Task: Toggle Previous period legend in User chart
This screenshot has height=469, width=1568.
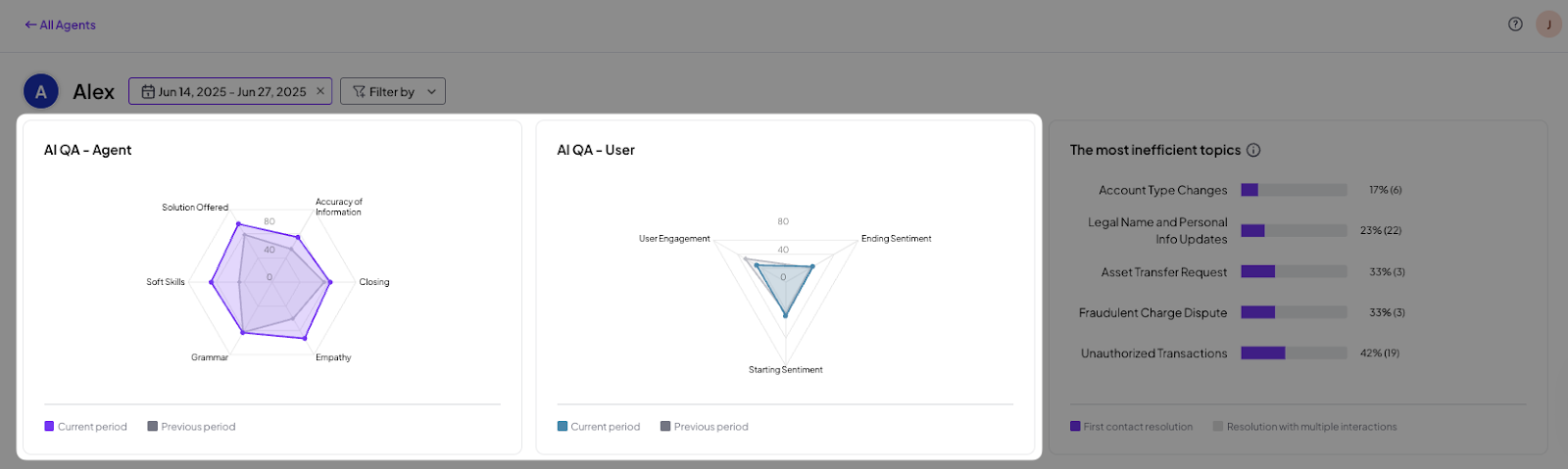Action: [705, 427]
